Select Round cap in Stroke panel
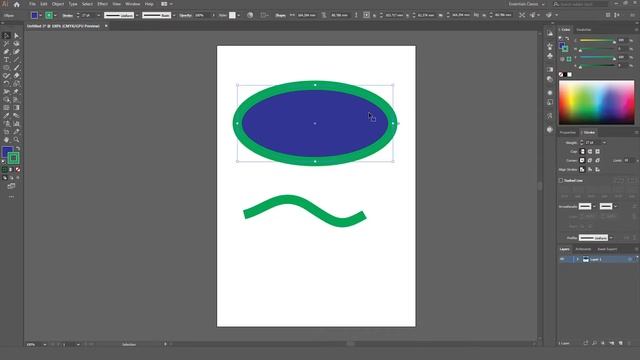This screenshot has height=360, width=640. coord(590,151)
